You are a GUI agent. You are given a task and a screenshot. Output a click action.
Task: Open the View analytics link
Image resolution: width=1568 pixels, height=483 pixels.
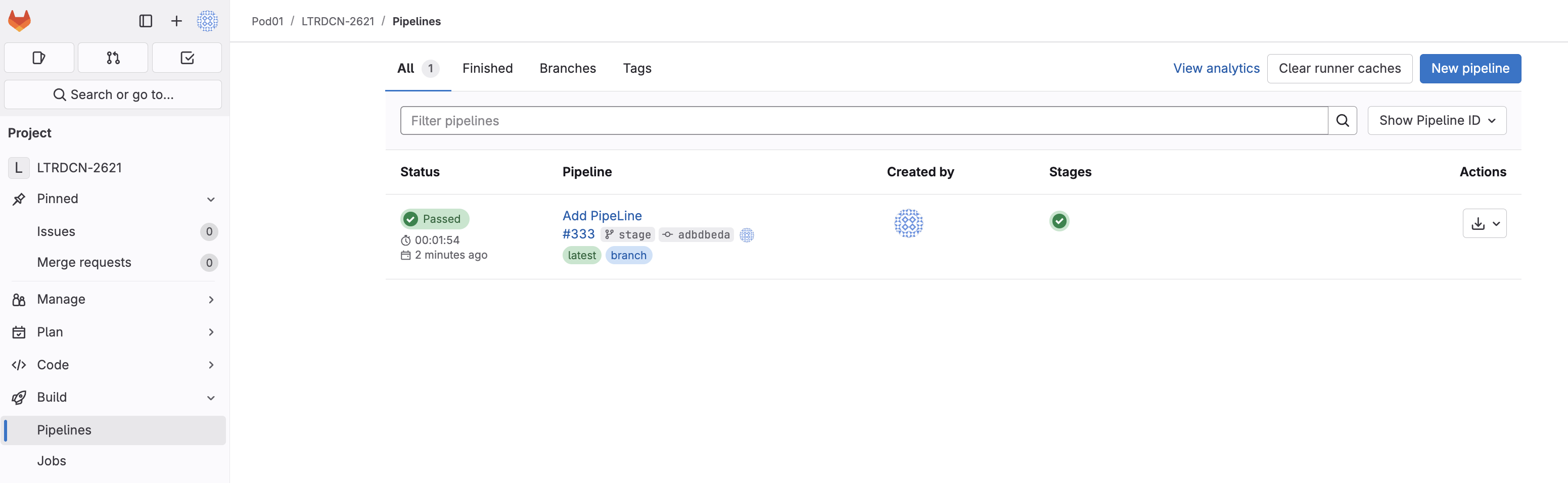(x=1216, y=68)
